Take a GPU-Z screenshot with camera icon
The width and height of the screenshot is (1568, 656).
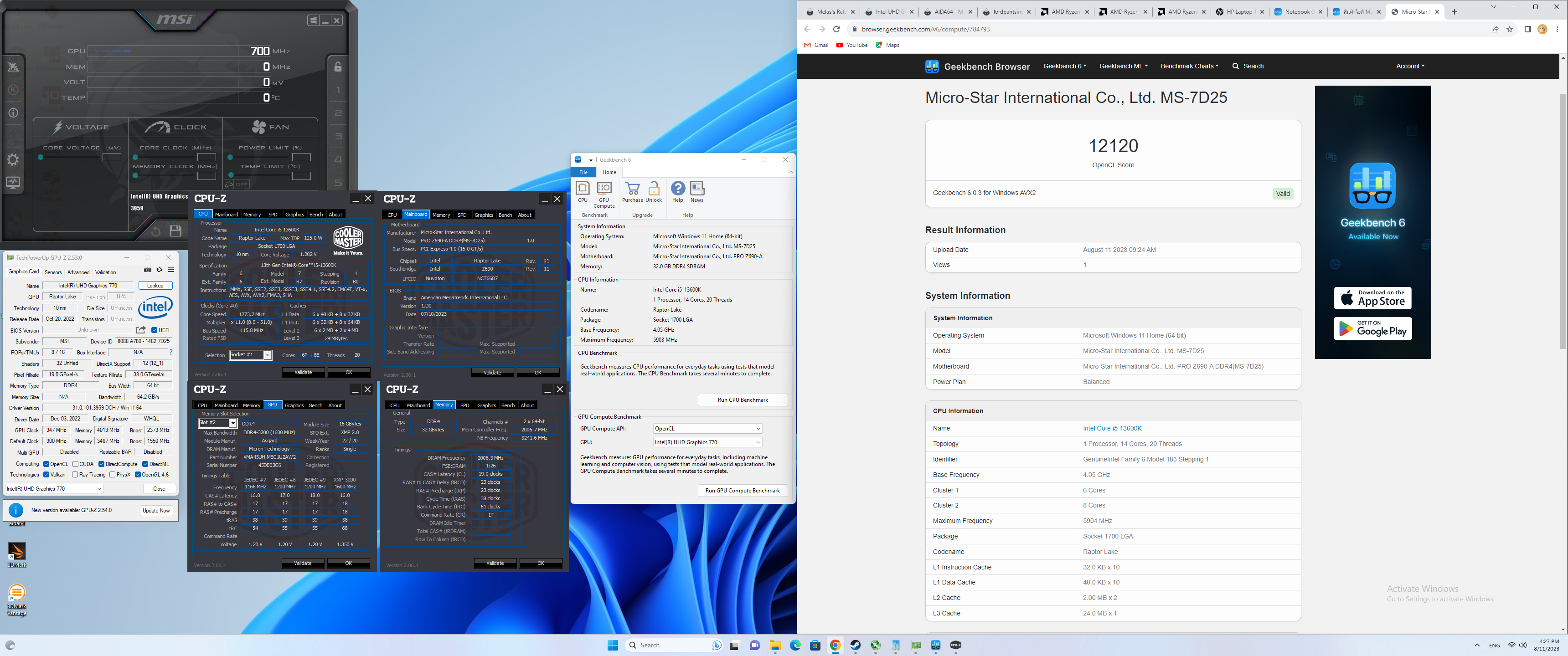(x=147, y=270)
